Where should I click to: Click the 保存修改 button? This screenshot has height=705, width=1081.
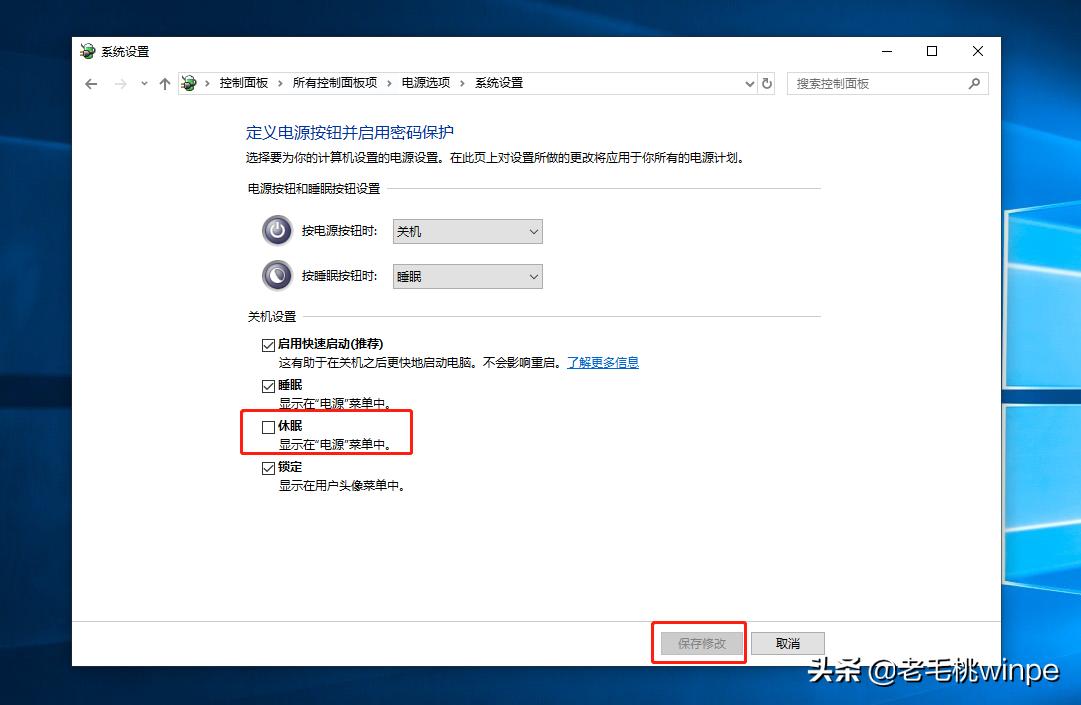tap(699, 643)
